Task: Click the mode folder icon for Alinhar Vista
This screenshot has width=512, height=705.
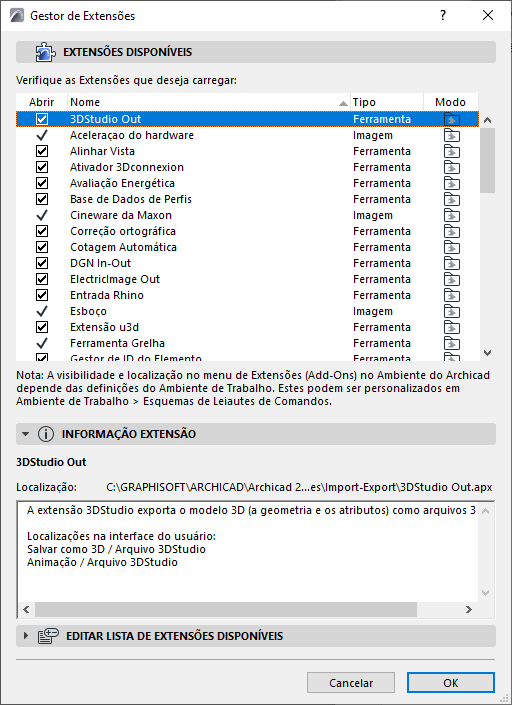Action: pyautogui.click(x=452, y=151)
